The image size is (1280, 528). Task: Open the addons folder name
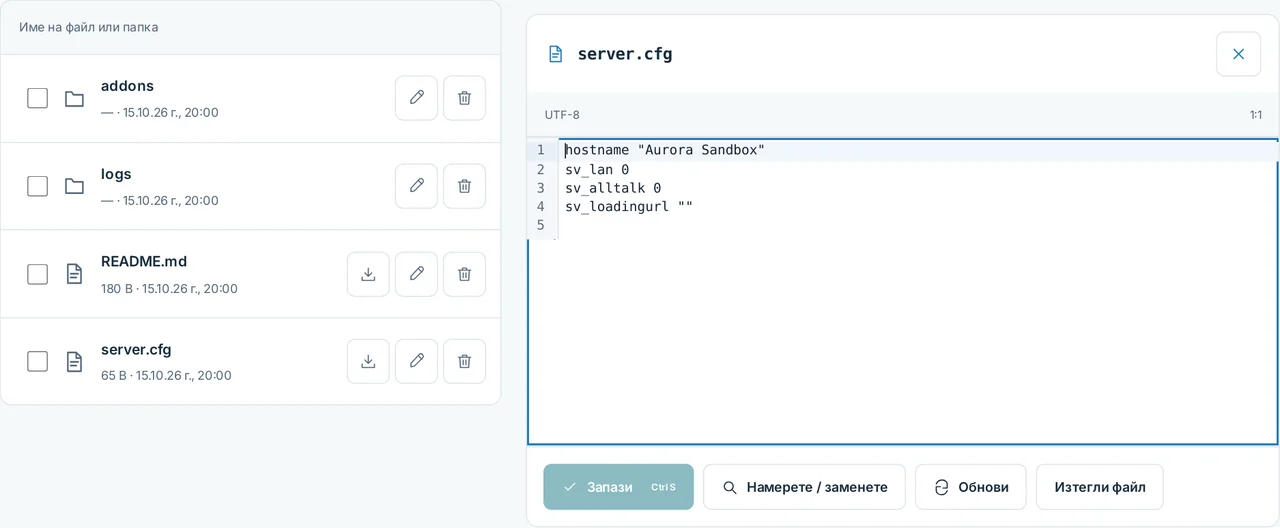click(127, 86)
